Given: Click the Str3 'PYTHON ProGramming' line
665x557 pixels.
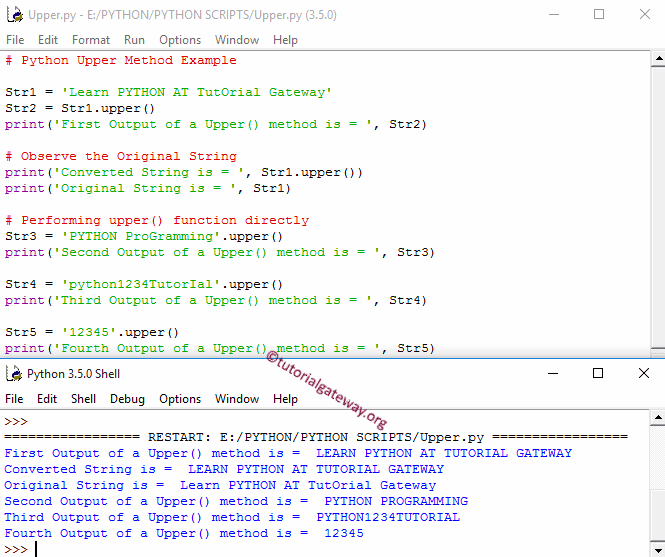Looking at the screenshot, I should point(144,236).
